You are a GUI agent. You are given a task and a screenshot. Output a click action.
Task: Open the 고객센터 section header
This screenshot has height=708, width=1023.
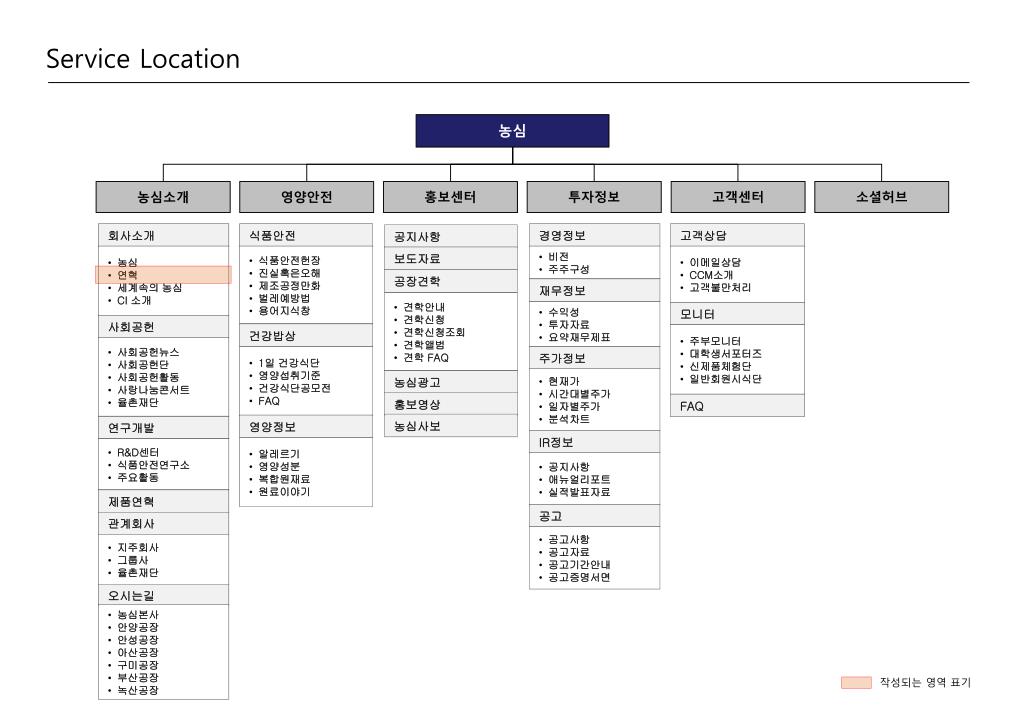pyautogui.click(x=738, y=196)
